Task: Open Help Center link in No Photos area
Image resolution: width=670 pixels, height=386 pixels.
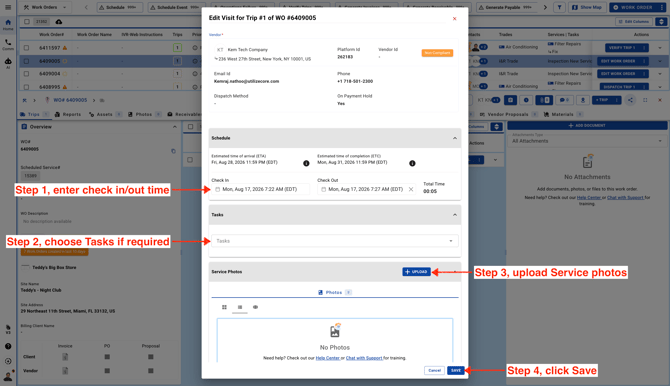Action: point(327,358)
